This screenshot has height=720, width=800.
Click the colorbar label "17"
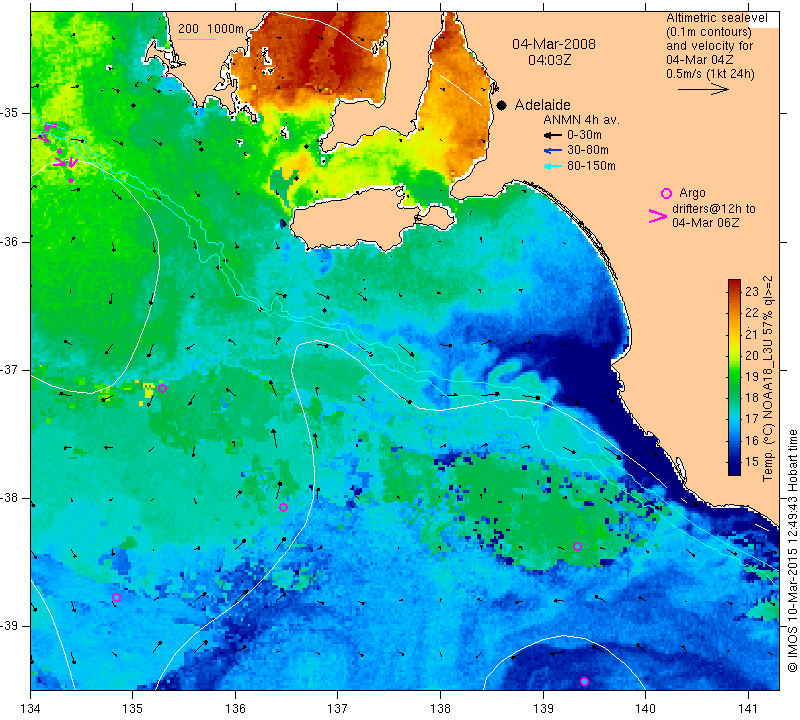752,418
